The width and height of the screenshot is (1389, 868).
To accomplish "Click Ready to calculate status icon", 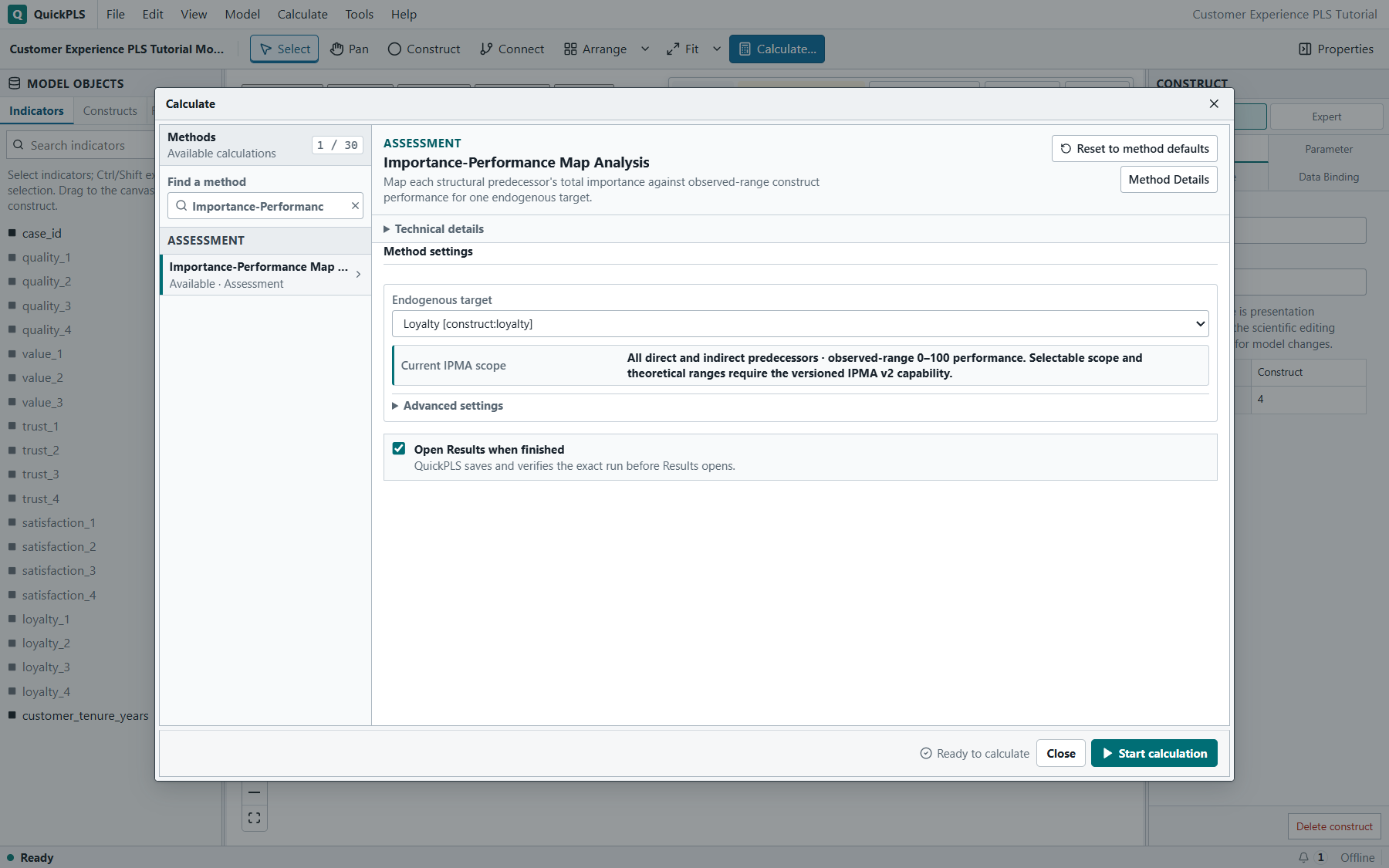I will pos(926,753).
